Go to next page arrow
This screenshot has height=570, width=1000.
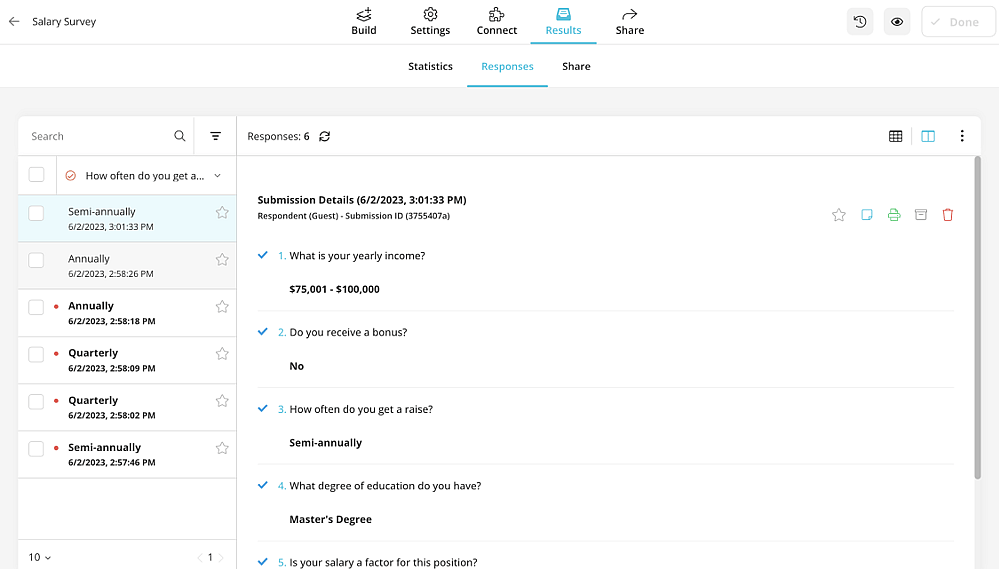click(x=221, y=557)
